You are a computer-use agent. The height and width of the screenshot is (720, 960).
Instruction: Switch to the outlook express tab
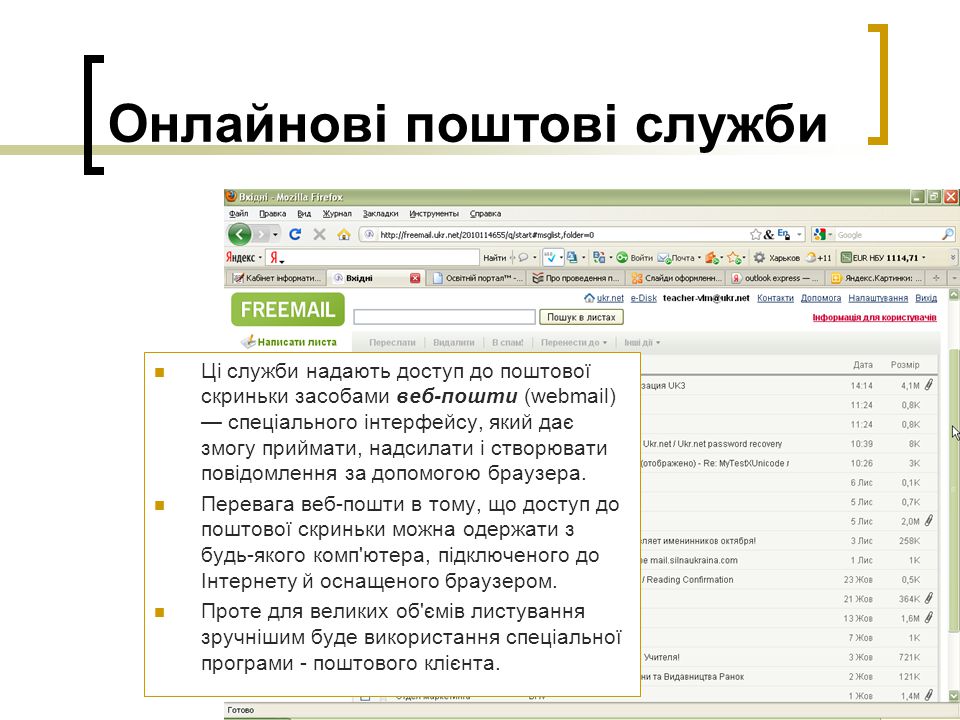tap(776, 278)
